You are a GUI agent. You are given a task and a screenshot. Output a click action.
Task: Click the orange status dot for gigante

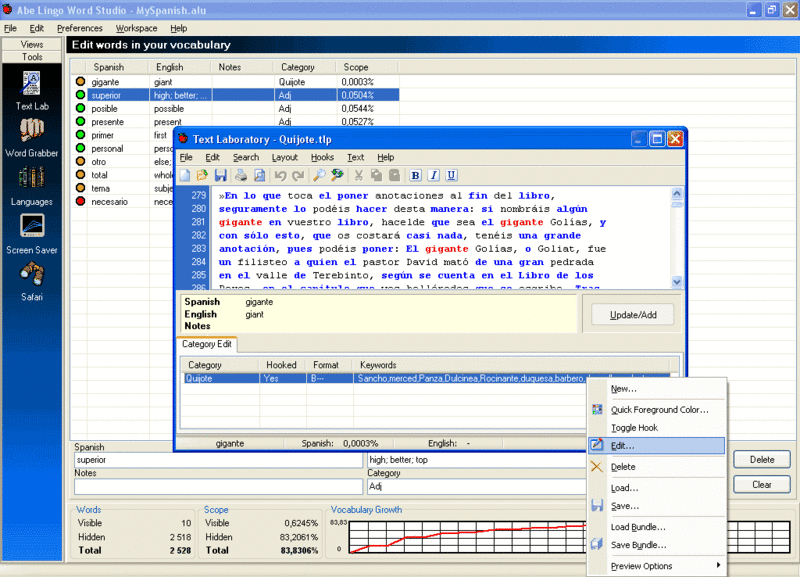(80, 82)
